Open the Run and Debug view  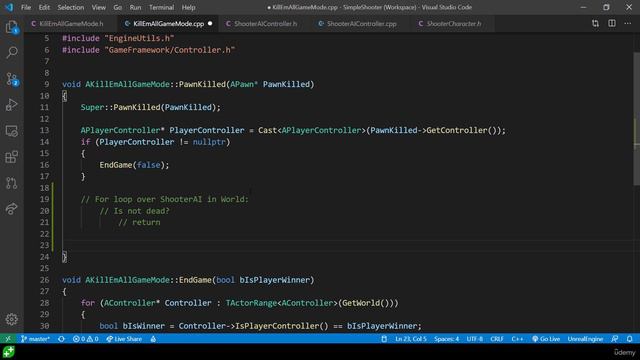point(11,105)
